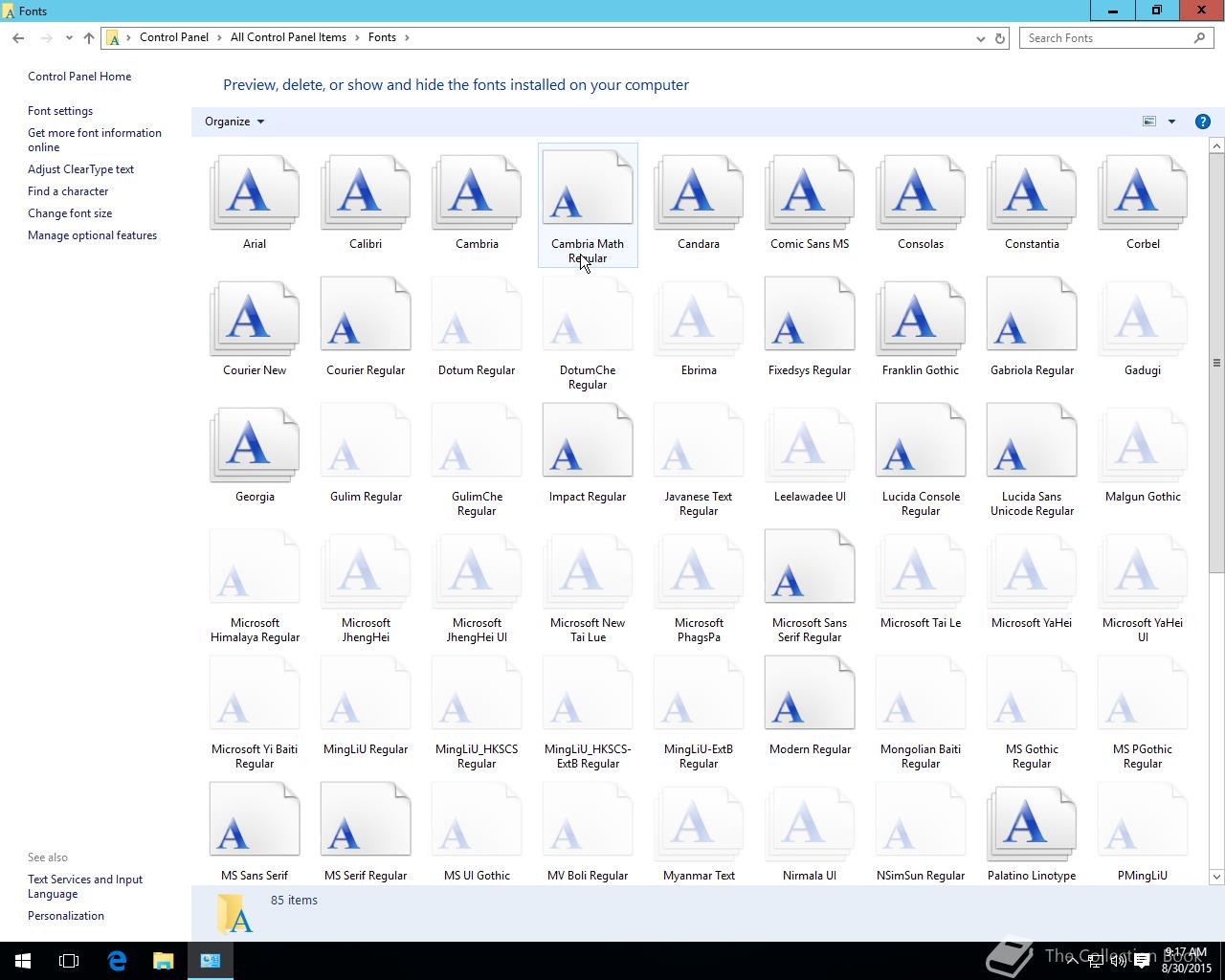This screenshot has height=980, width=1225.
Task: Open Control Panel Home link
Action: point(79,77)
